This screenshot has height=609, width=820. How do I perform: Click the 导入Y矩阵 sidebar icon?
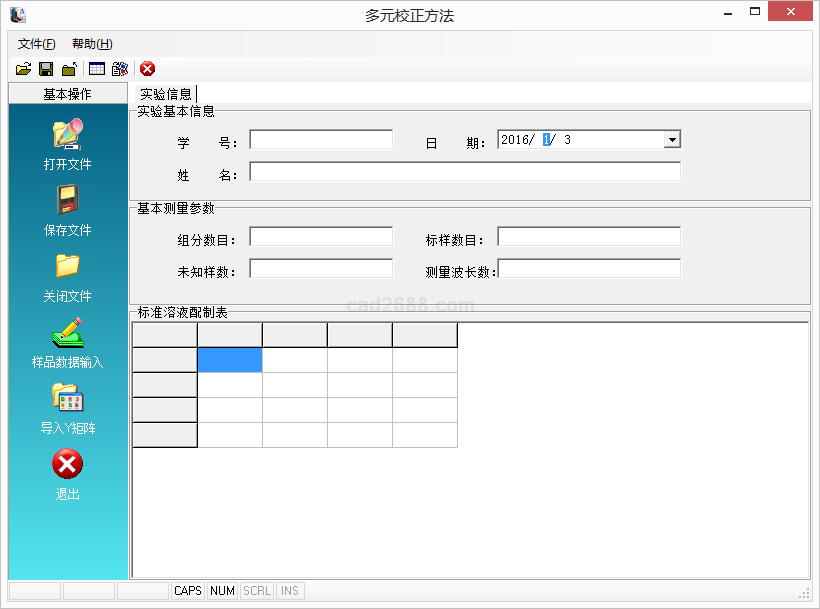[67, 398]
